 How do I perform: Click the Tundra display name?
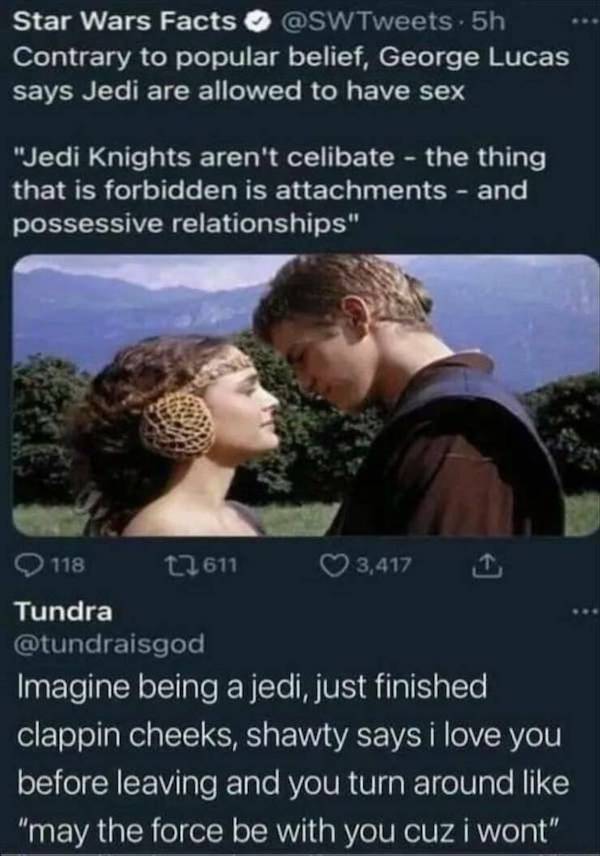63,612
